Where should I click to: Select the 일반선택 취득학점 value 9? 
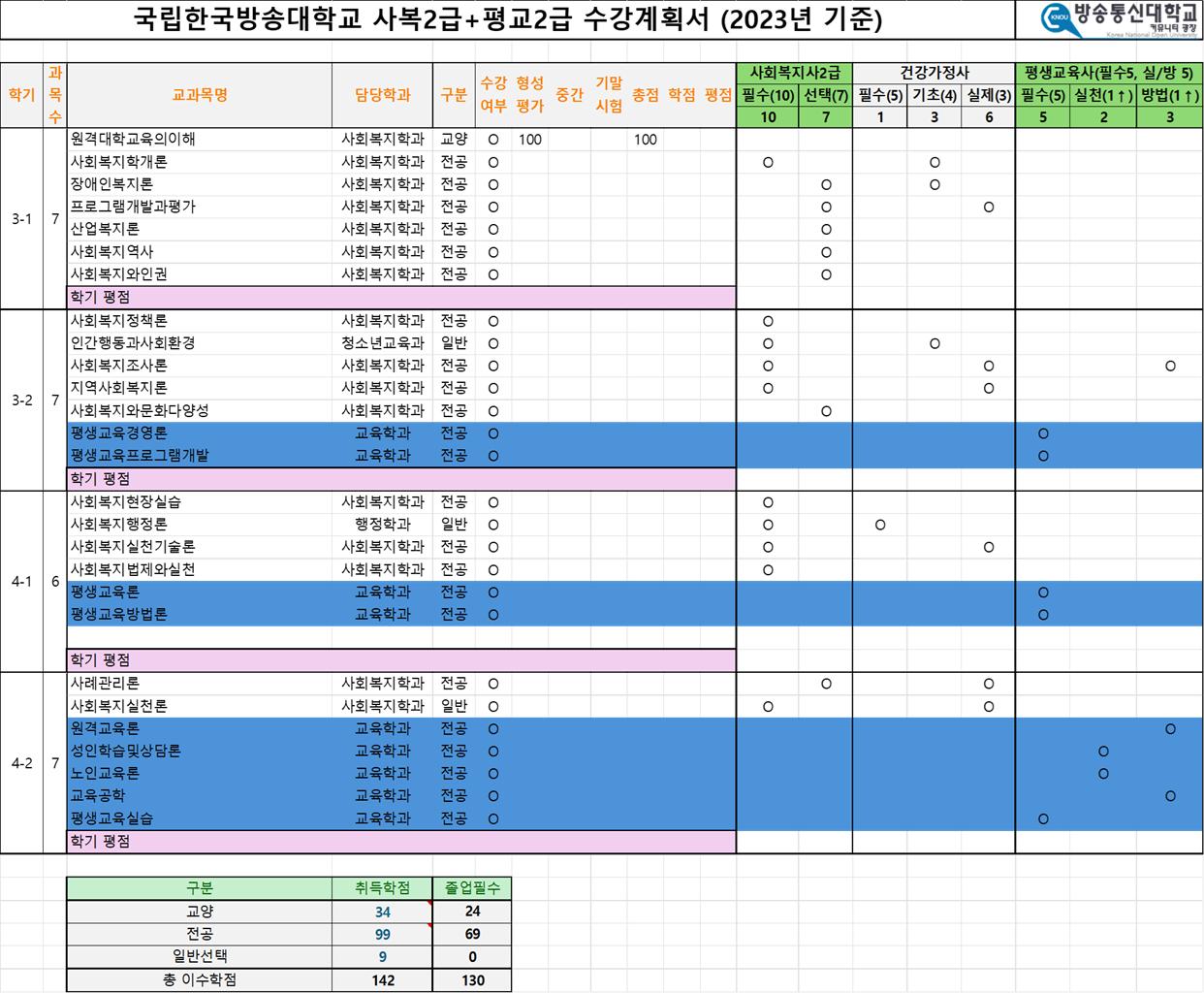[383, 957]
